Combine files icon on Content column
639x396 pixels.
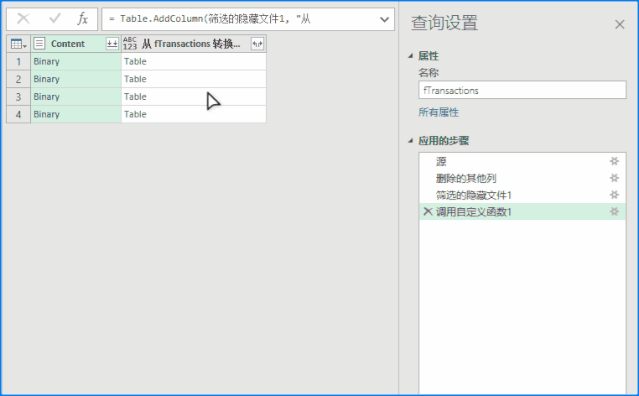[112, 44]
